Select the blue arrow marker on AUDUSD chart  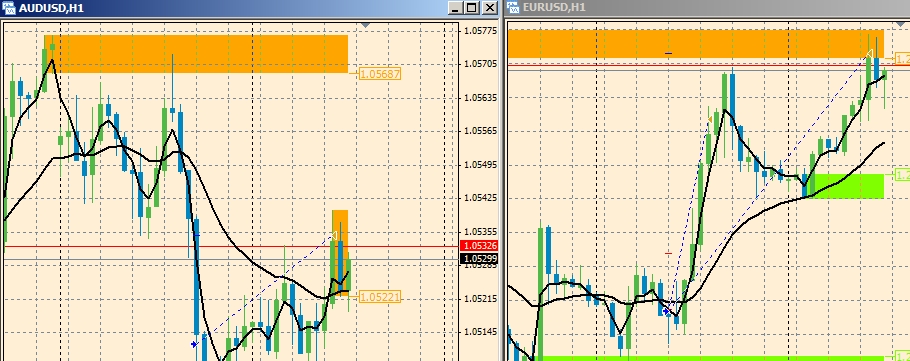(194, 345)
